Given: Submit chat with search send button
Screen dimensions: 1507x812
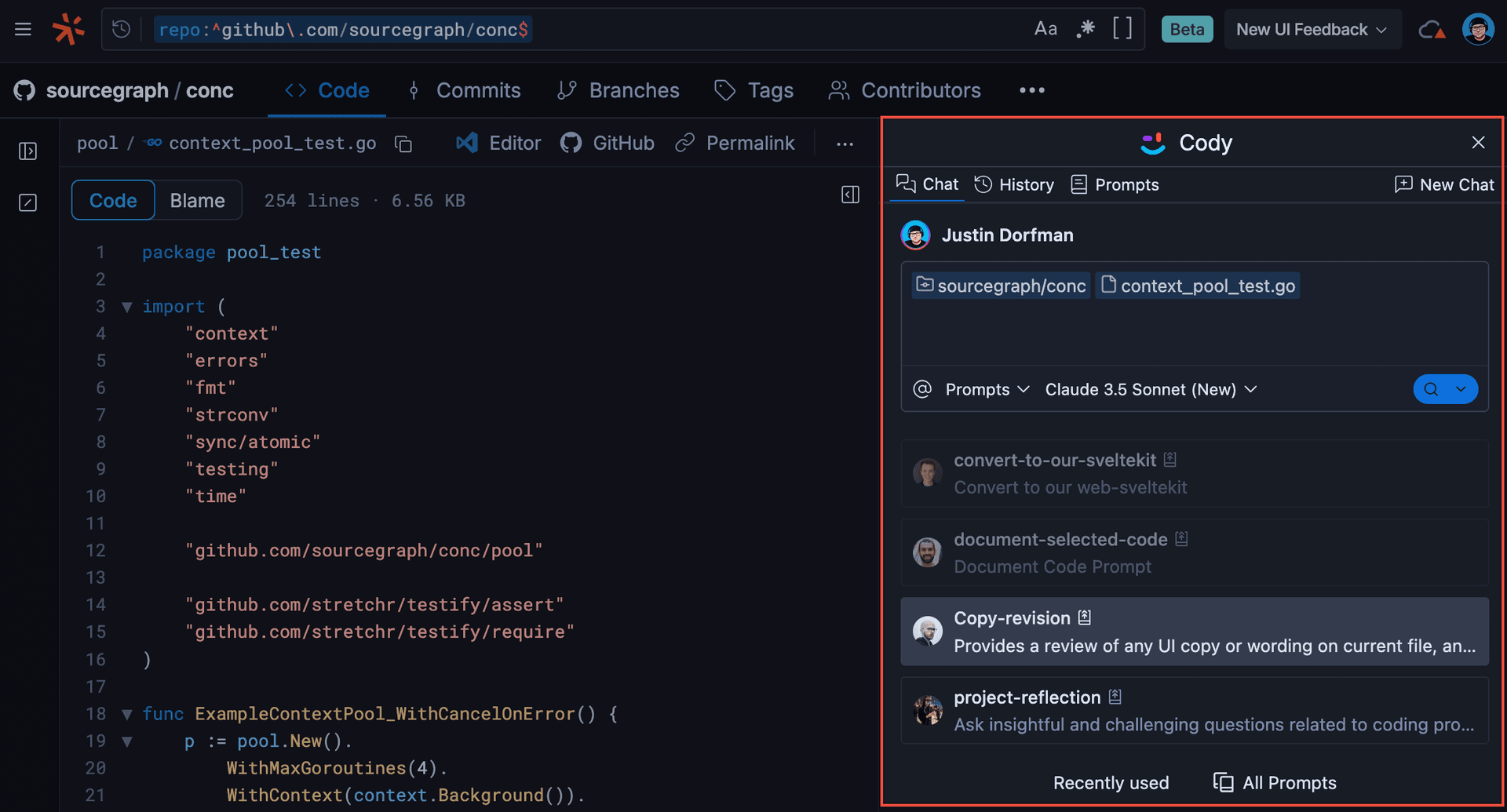Looking at the screenshot, I should pyautogui.click(x=1431, y=389).
